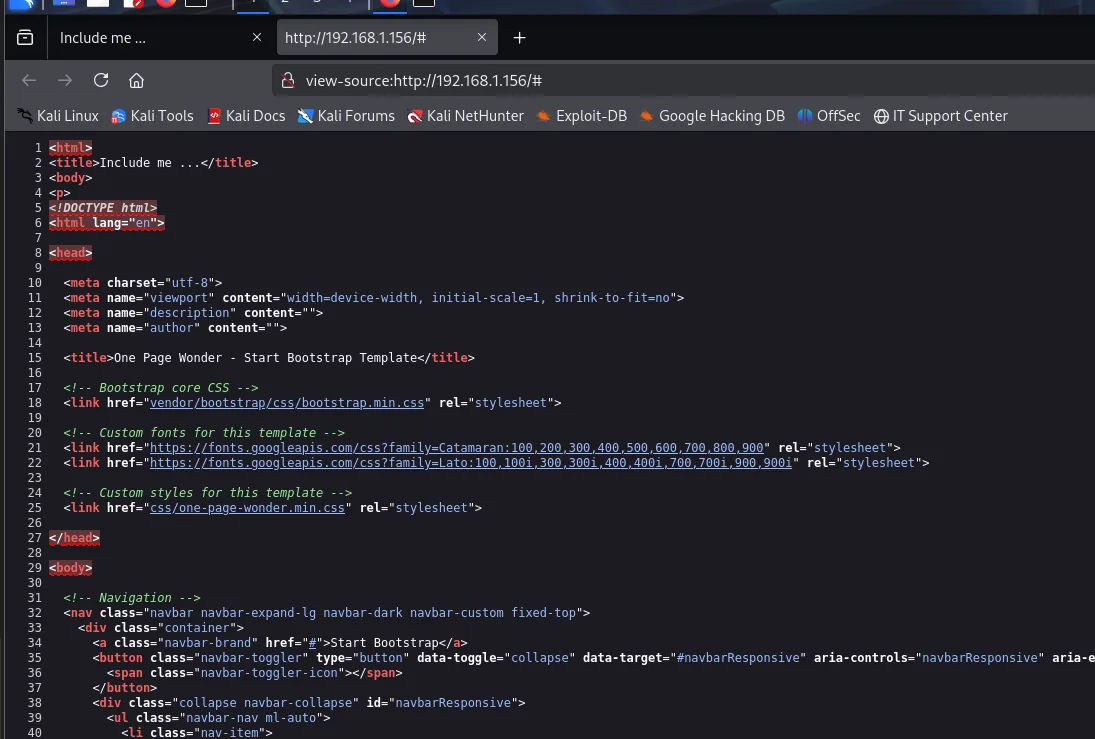1095x739 pixels.
Task: Click the view-source URL address field
Action: click(684, 80)
